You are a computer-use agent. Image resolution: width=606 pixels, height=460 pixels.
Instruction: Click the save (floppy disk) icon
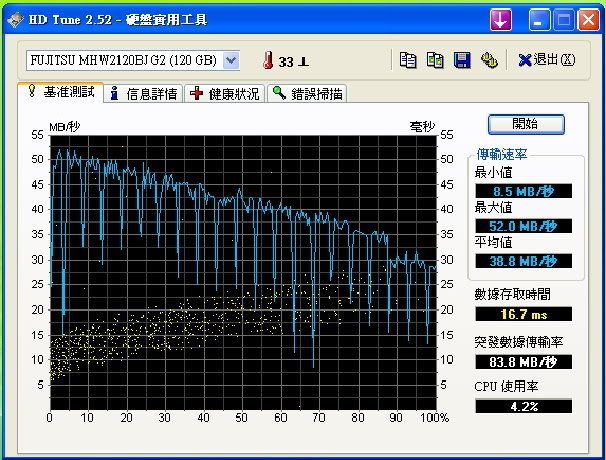click(462, 61)
